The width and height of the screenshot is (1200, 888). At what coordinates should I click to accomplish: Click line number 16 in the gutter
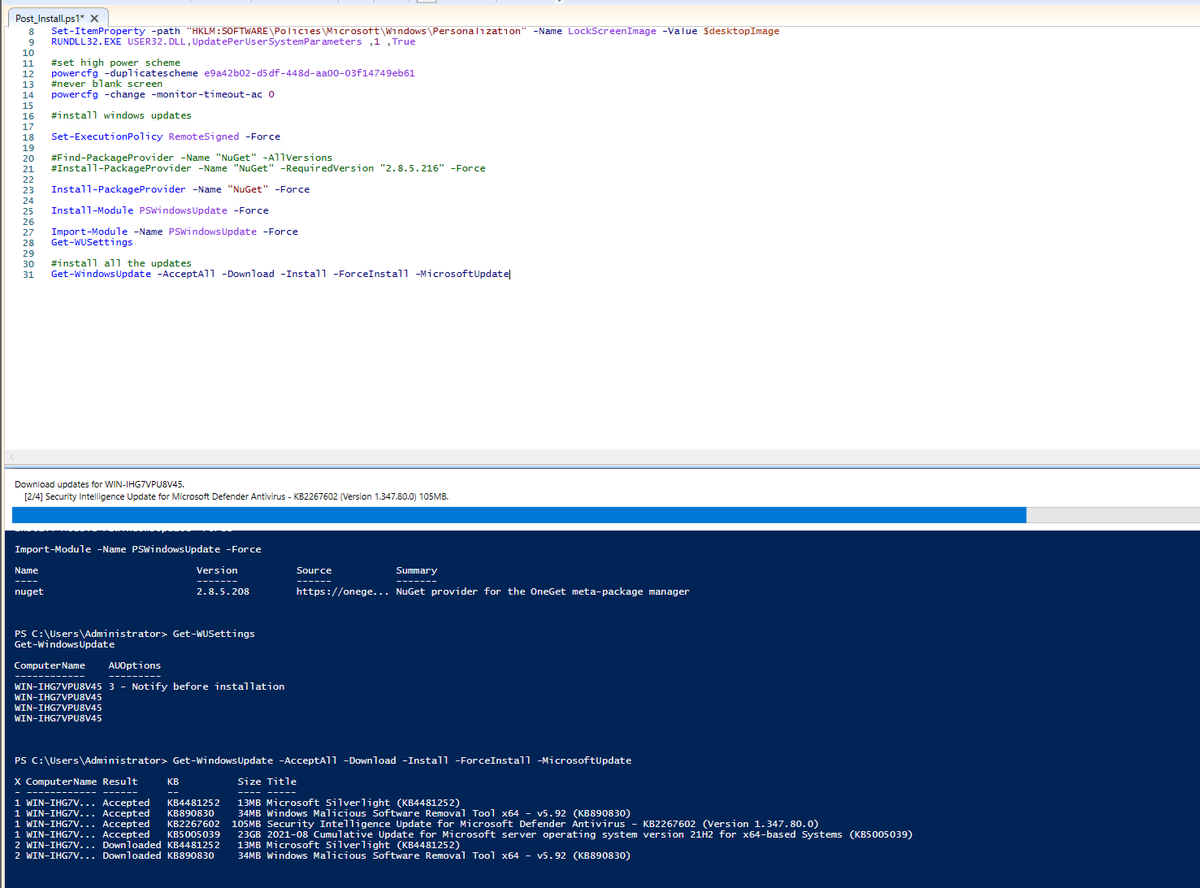[28, 116]
